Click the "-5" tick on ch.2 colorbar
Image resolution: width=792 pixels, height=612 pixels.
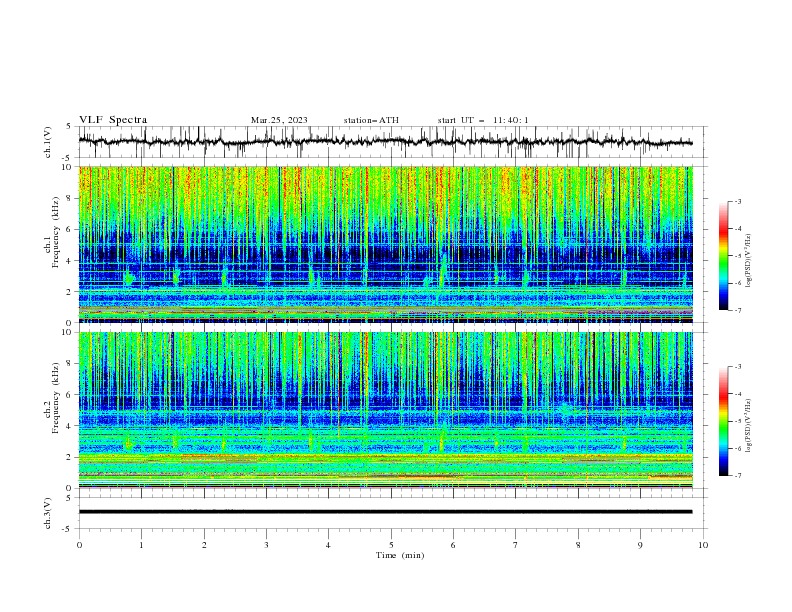[738, 421]
